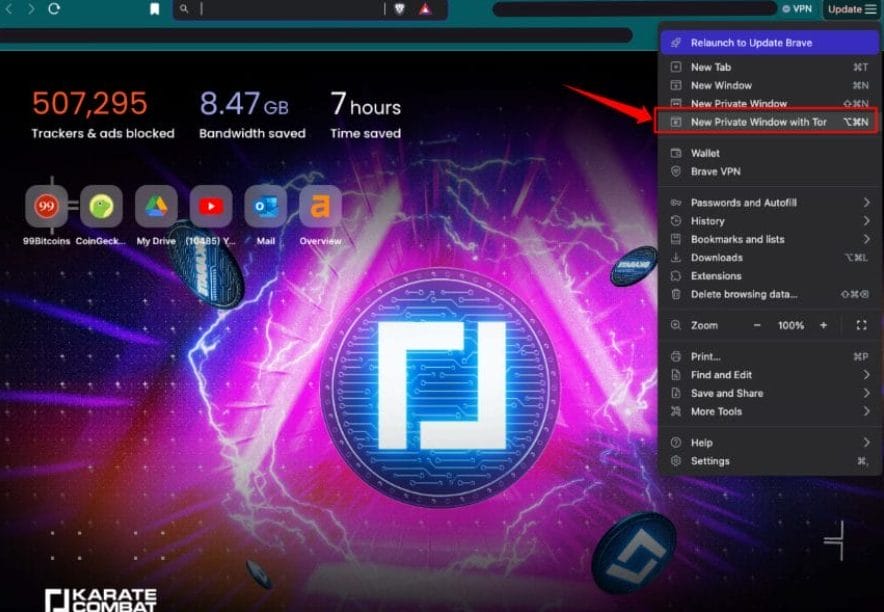Image resolution: width=884 pixels, height=612 pixels.
Task: Expand Bookmarks and lists submenu
Action: point(770,240)
